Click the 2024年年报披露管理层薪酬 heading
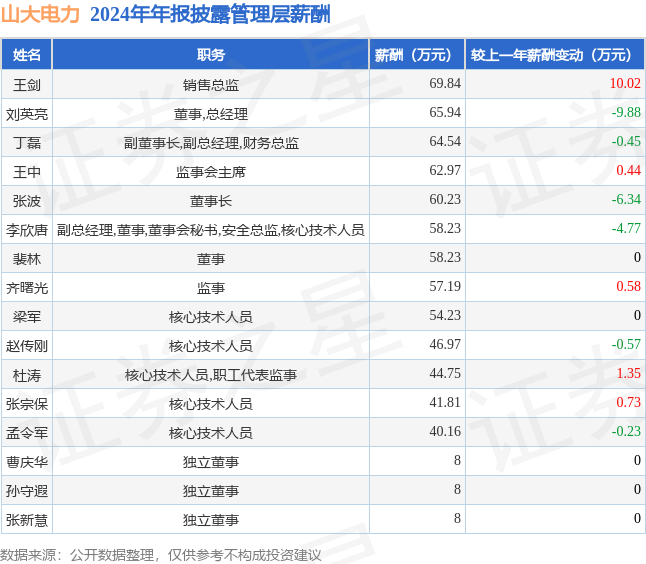Viewport: 646px width, 564px height. (210, 14)
